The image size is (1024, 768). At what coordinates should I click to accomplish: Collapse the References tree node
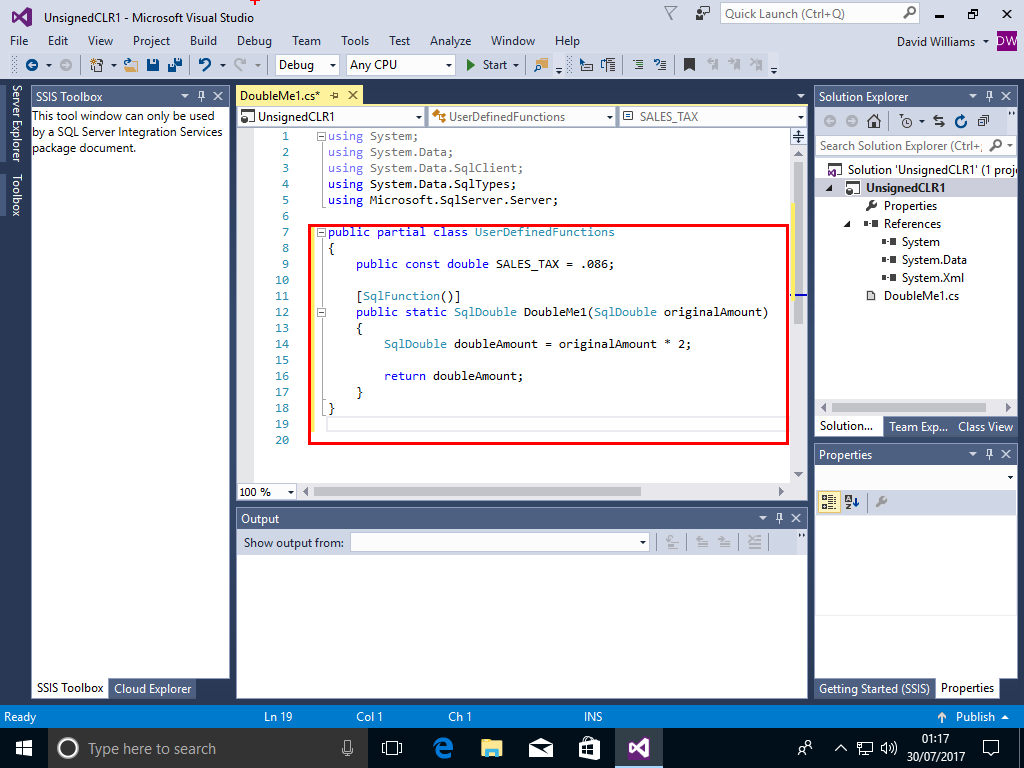(x=848, y=224)
